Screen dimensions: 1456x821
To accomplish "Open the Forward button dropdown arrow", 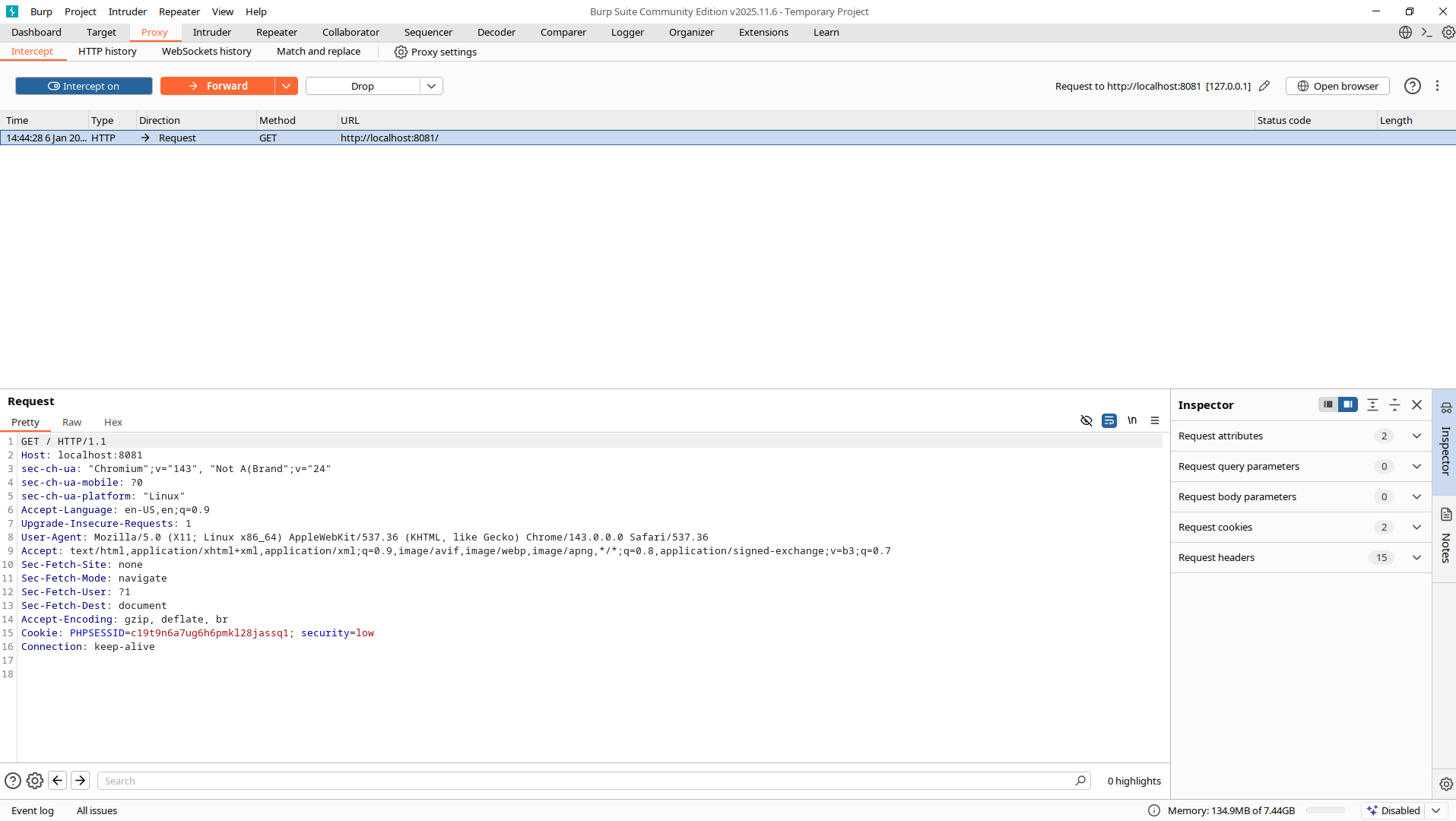I will (286, 86).
